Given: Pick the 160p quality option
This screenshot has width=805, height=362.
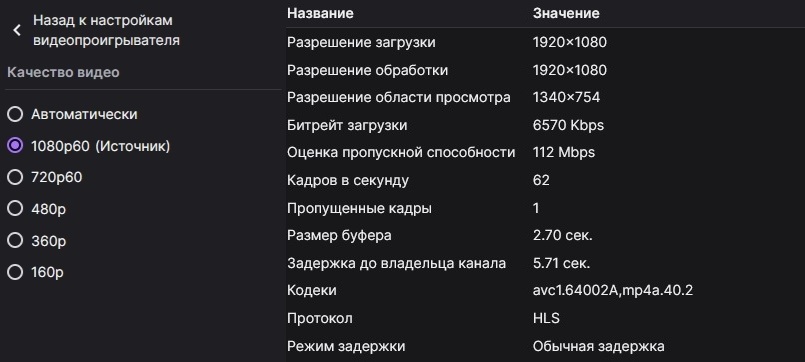Looking at the screenshot, I should pos(15,272).
